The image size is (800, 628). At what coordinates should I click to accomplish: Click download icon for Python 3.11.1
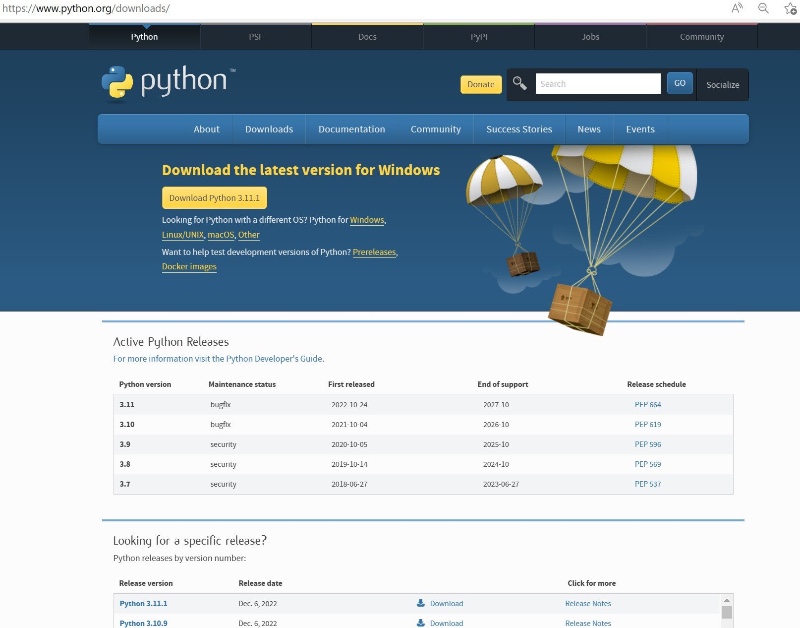(x=420, y=603)
